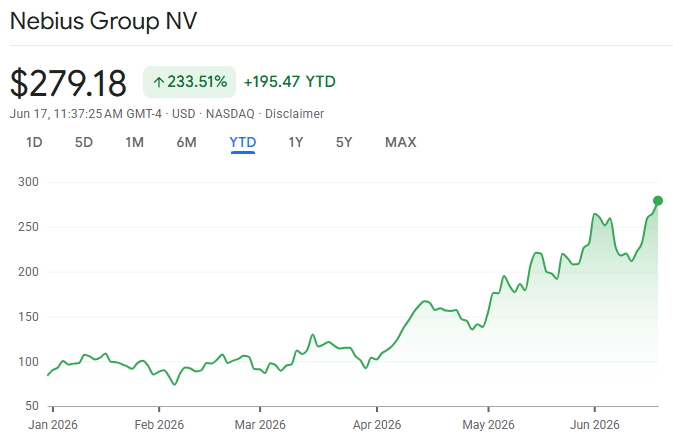Click the 233.51% change badge
The image size is (673, 441).
coord(189,82)
